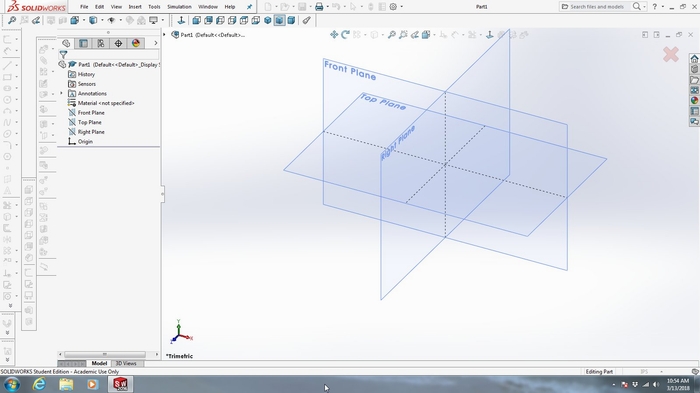Open Internet Explorer from the taskbar

(39, 384)
